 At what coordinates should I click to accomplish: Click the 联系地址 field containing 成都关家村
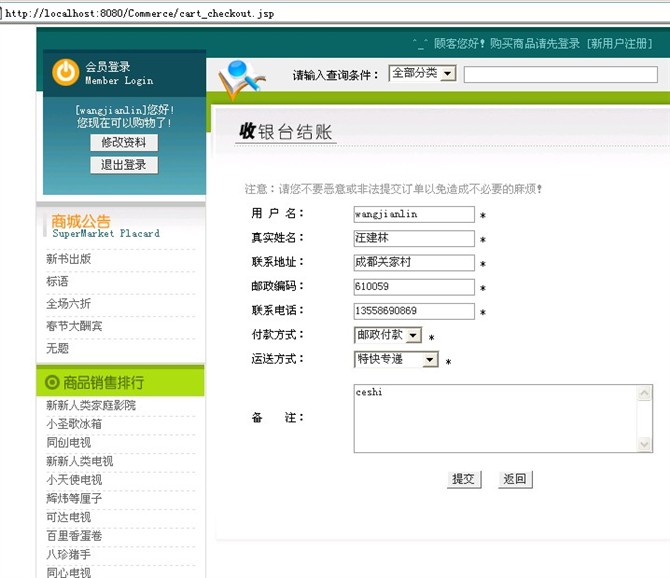click(x=414, y=262)
